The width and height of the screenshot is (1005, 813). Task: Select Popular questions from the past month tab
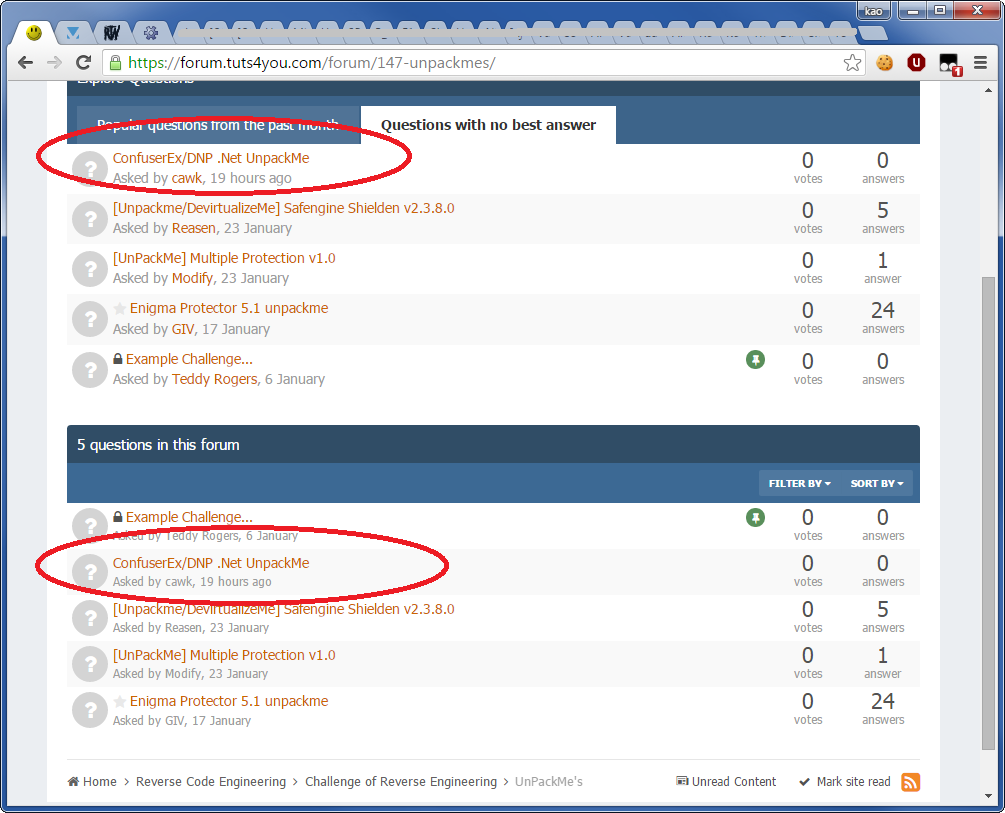coord(217,125)
